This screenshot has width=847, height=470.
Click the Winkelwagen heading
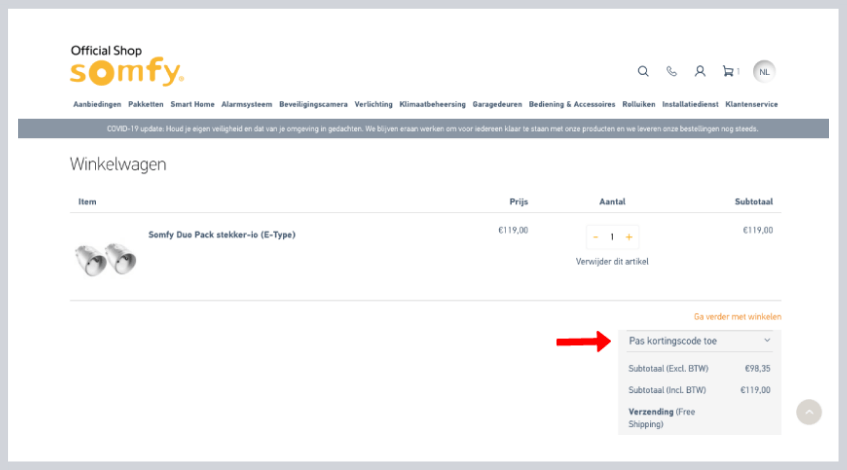pos(118,164)
